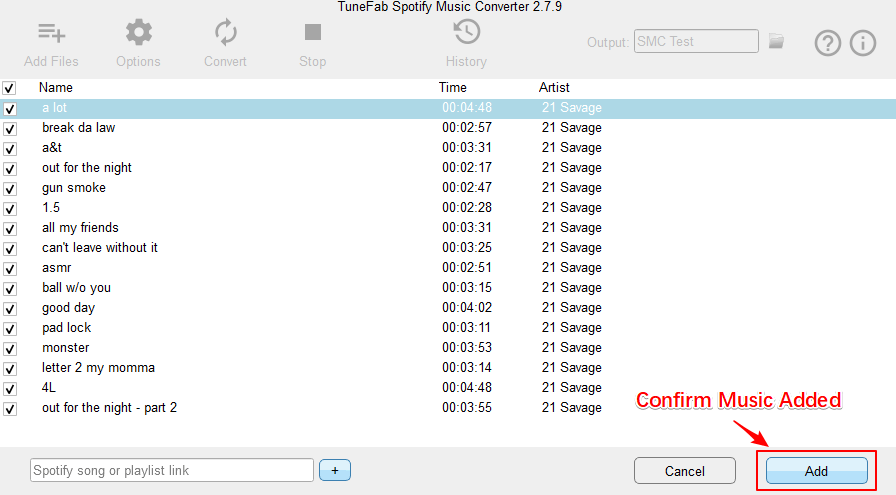Click the Time column header
The width and height of the screenshot is (896, 495).
pyautogui.click(x=453, y=87)
